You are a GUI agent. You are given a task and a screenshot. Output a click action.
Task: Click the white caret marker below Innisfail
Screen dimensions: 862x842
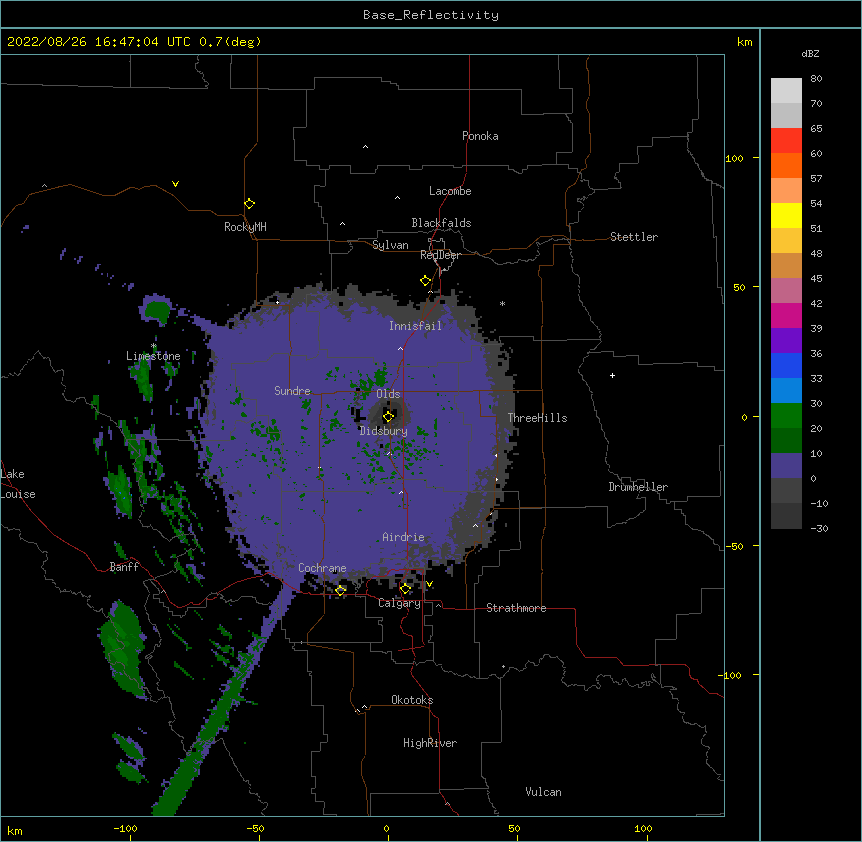coord(400,349)
